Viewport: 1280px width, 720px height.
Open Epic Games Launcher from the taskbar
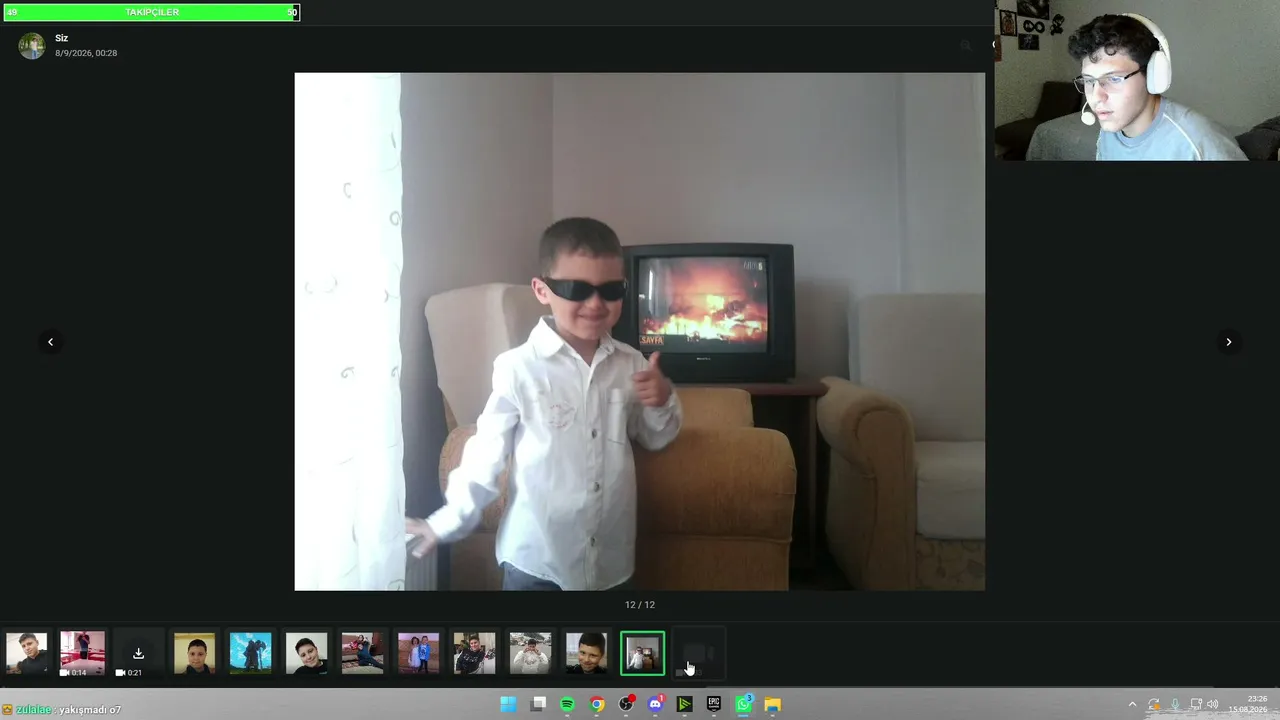point(714,704)
